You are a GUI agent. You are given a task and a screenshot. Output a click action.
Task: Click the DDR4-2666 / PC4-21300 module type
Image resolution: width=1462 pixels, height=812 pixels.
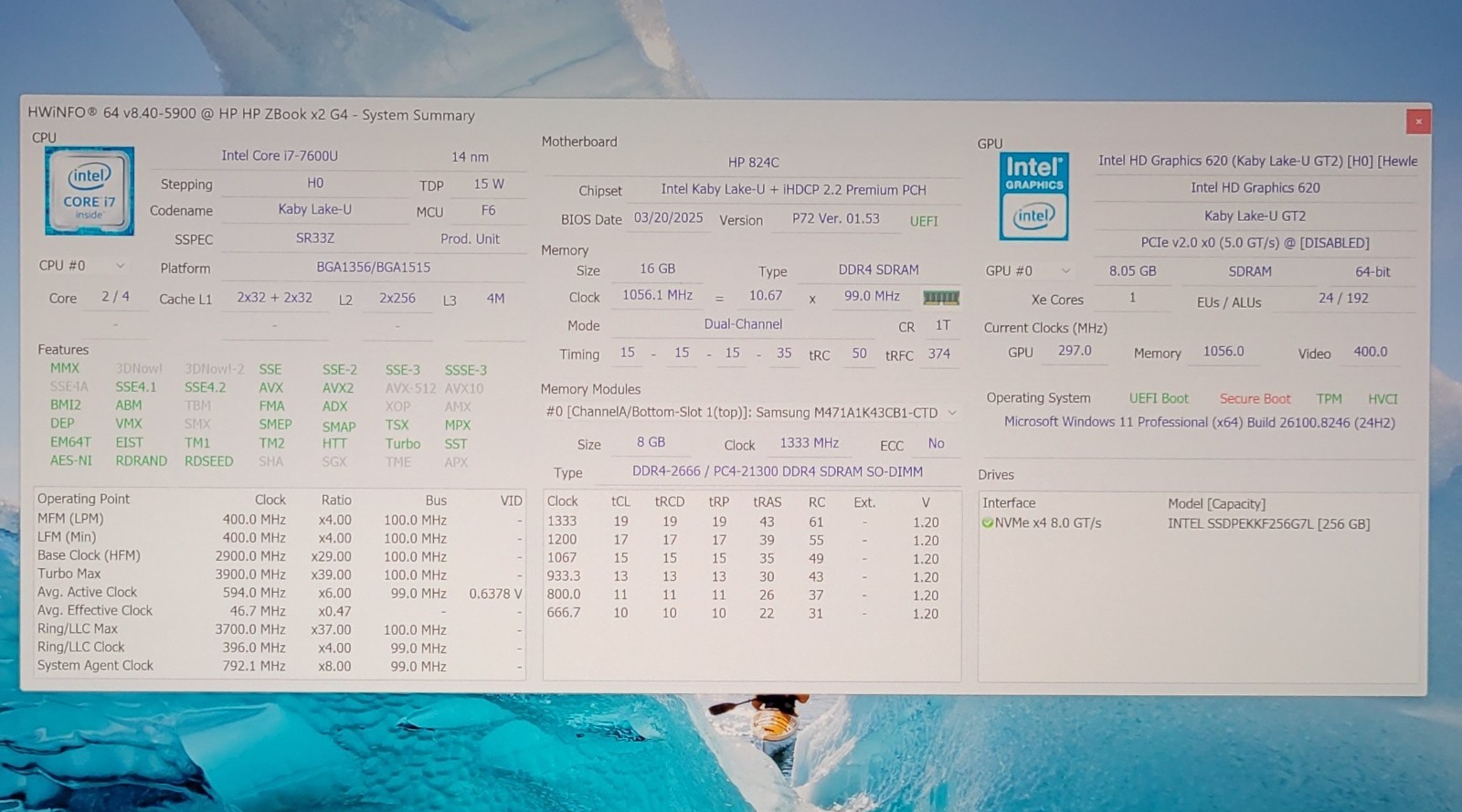pos(778,471)
